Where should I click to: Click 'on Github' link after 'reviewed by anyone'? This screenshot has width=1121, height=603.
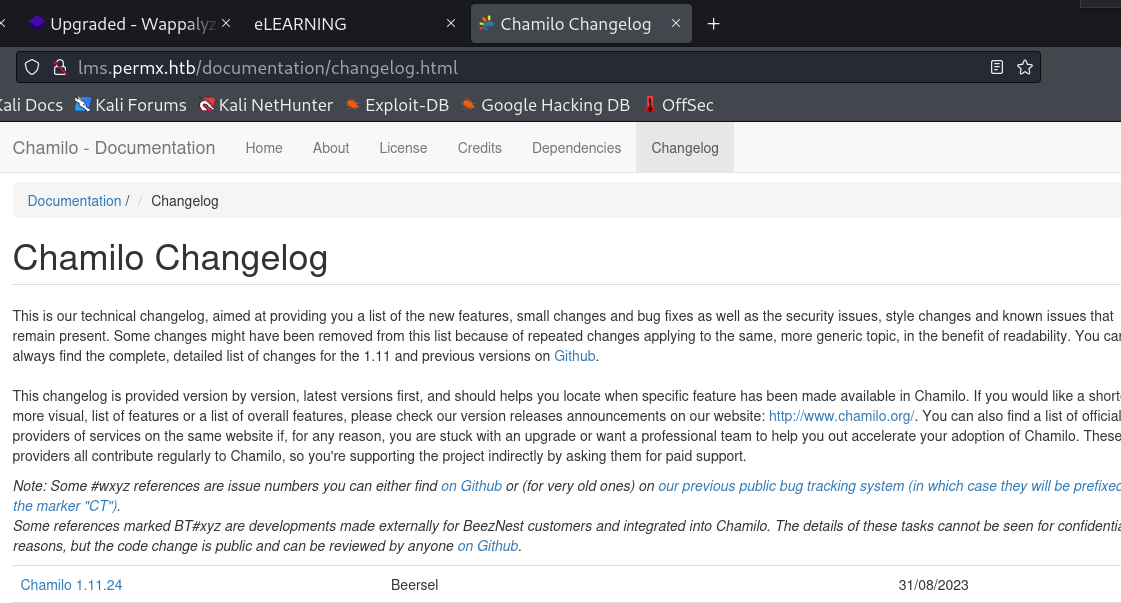(x=488, y=546)
